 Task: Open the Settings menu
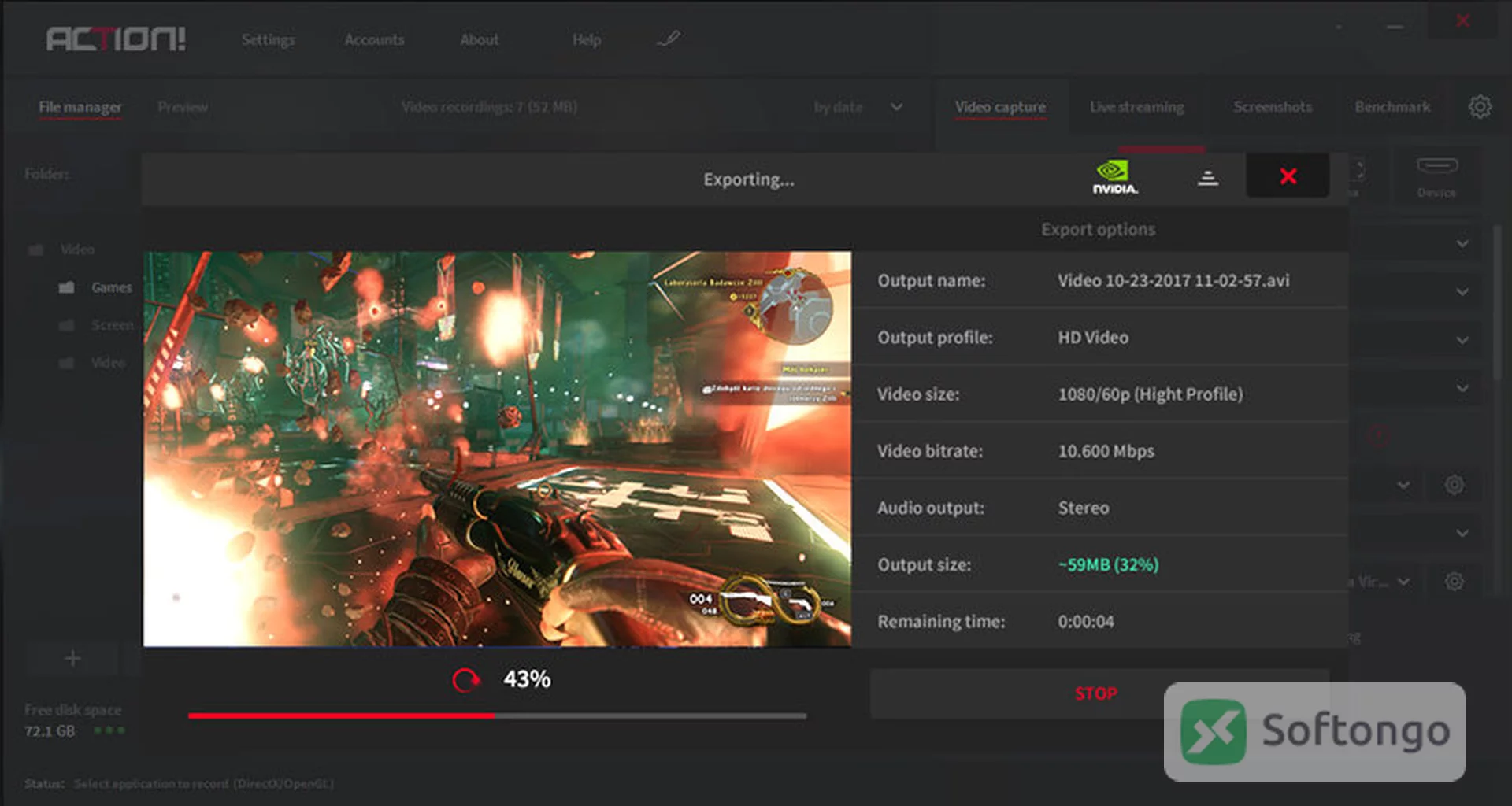[x=268, y=39]
